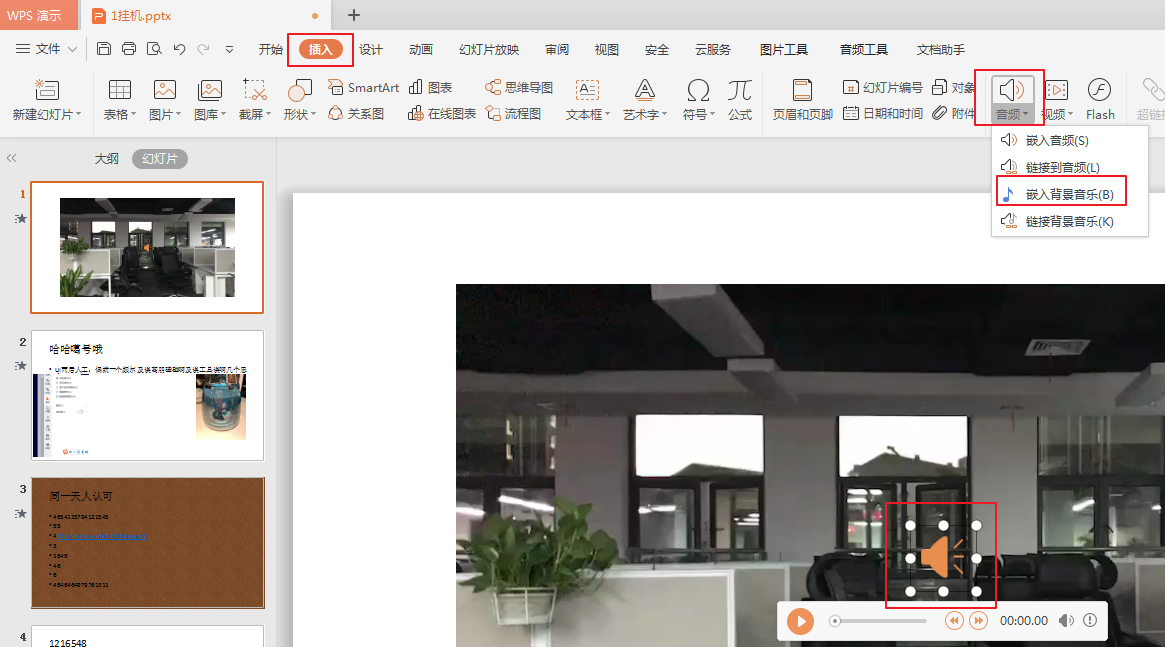Collapse the slide panel with double chevron
1165x647 pixels.
(x=12, y=159)
